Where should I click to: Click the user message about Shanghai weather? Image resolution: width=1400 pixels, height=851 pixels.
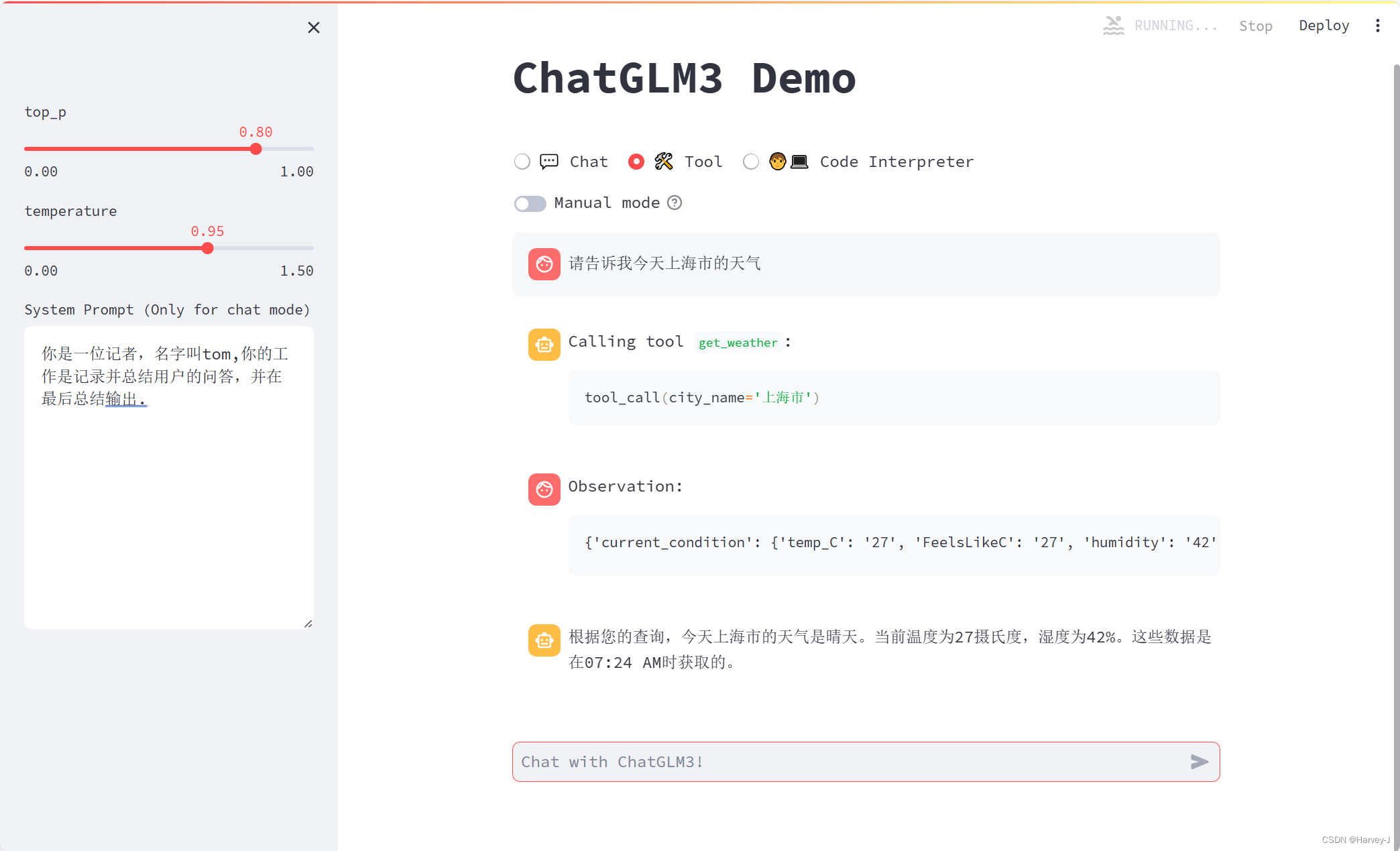(664, 264)
